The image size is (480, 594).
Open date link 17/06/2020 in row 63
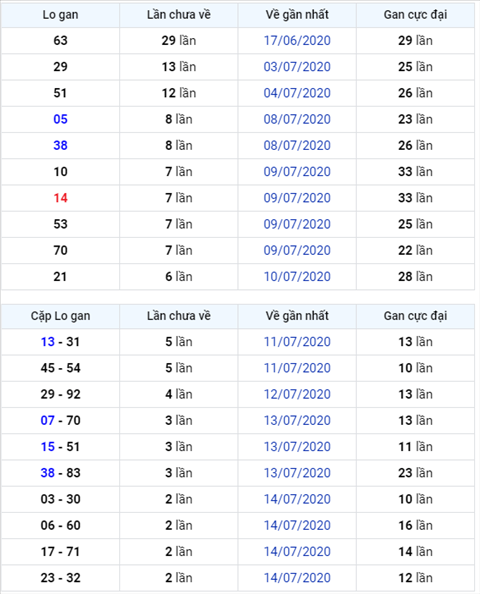pos(297,41)
